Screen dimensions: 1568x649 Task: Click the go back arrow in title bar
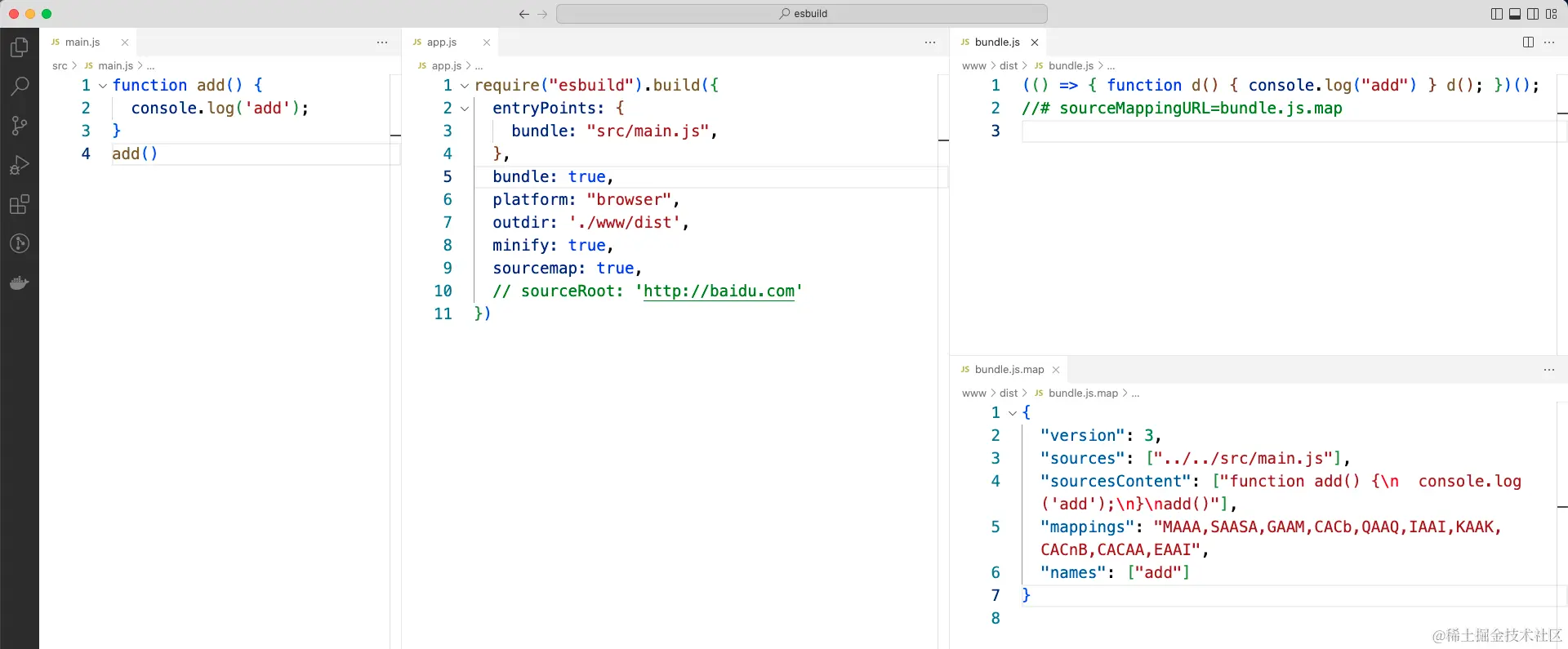point(523,14)
